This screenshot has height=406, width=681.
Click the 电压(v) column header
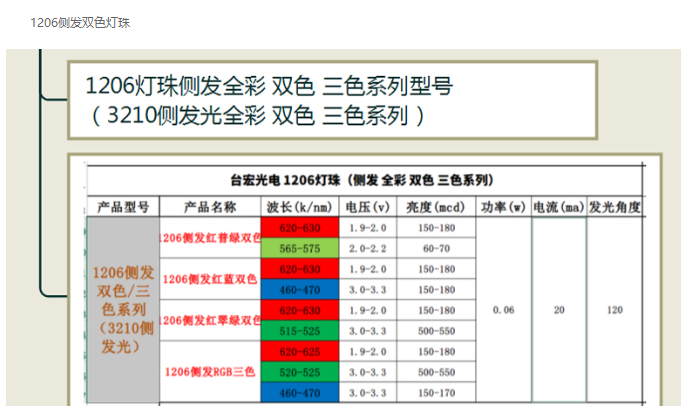(x=367, y=207)
